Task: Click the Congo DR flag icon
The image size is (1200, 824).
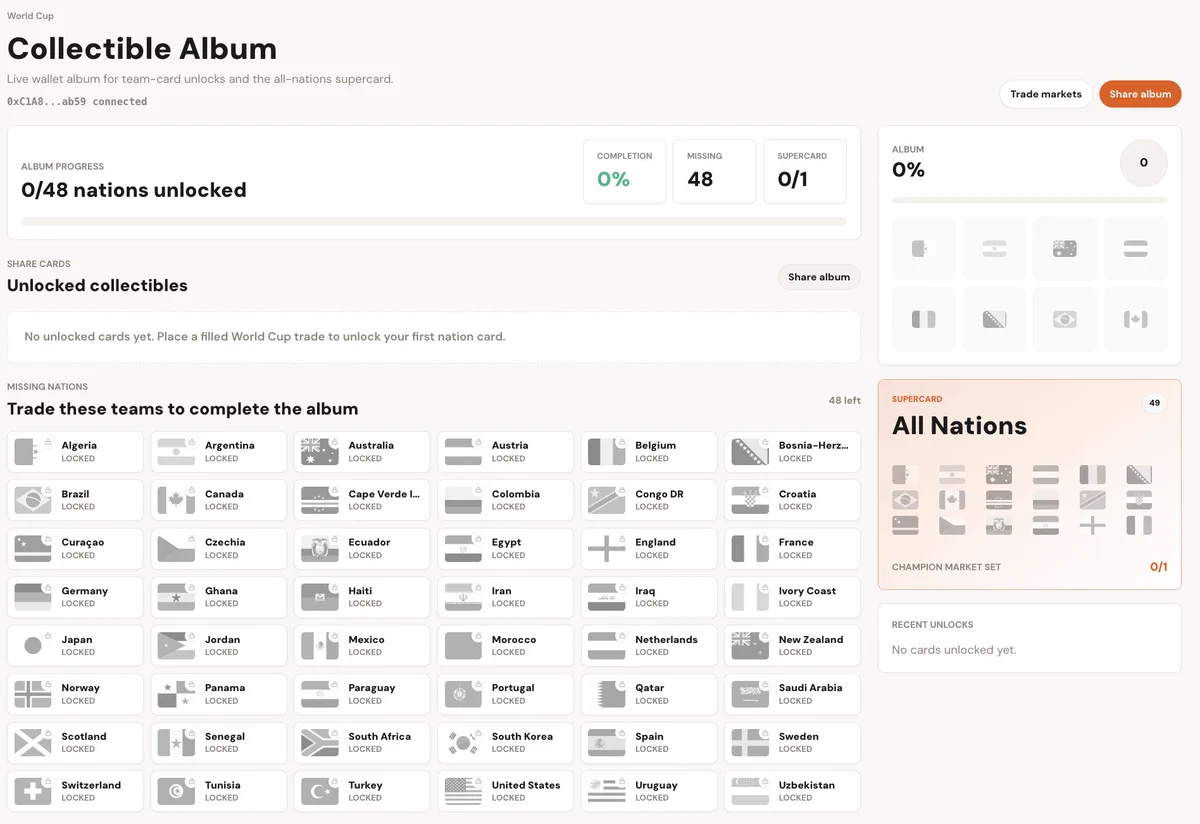Action: (x=607, y=500)
